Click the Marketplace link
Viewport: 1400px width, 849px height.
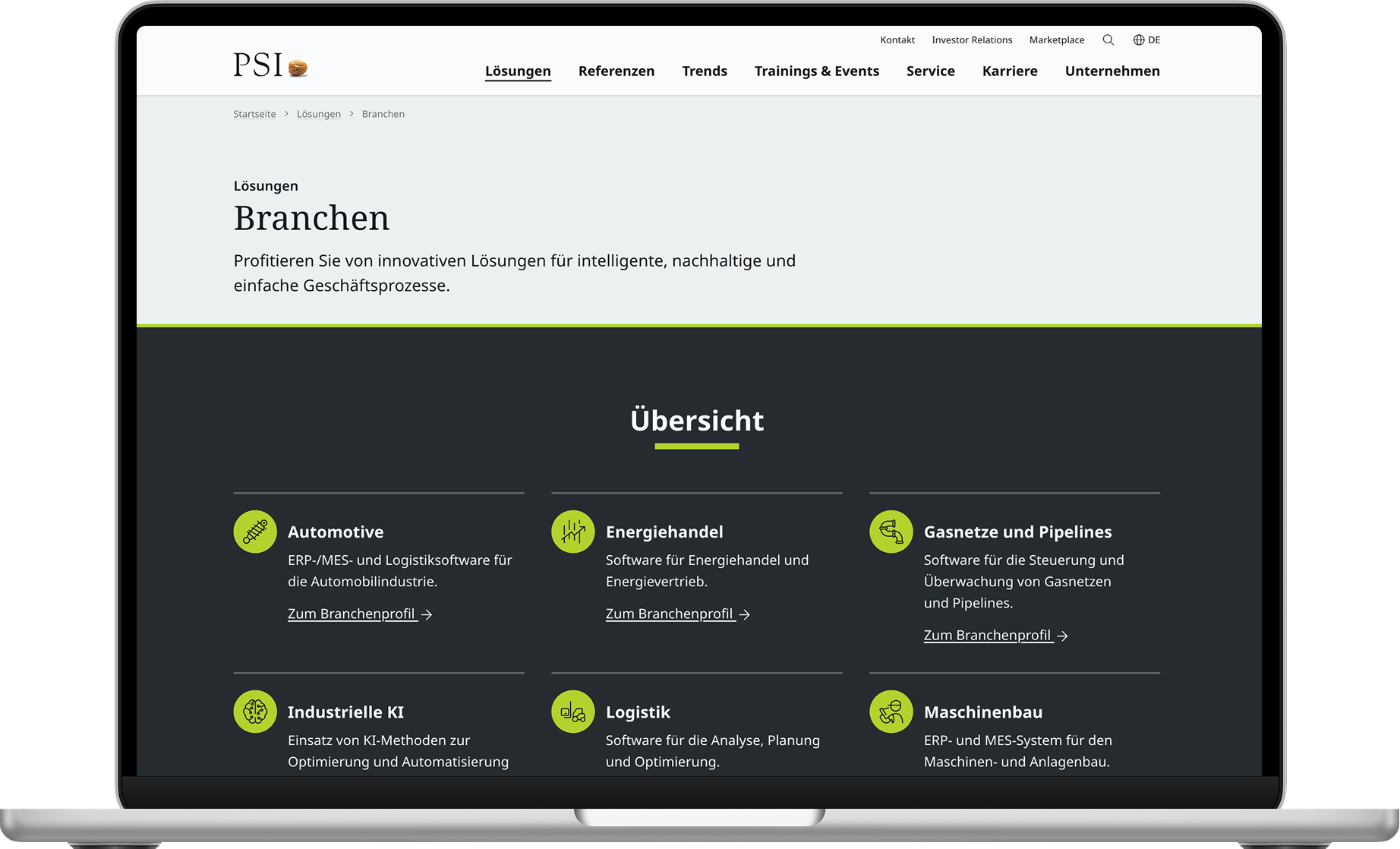(1057, 39)
